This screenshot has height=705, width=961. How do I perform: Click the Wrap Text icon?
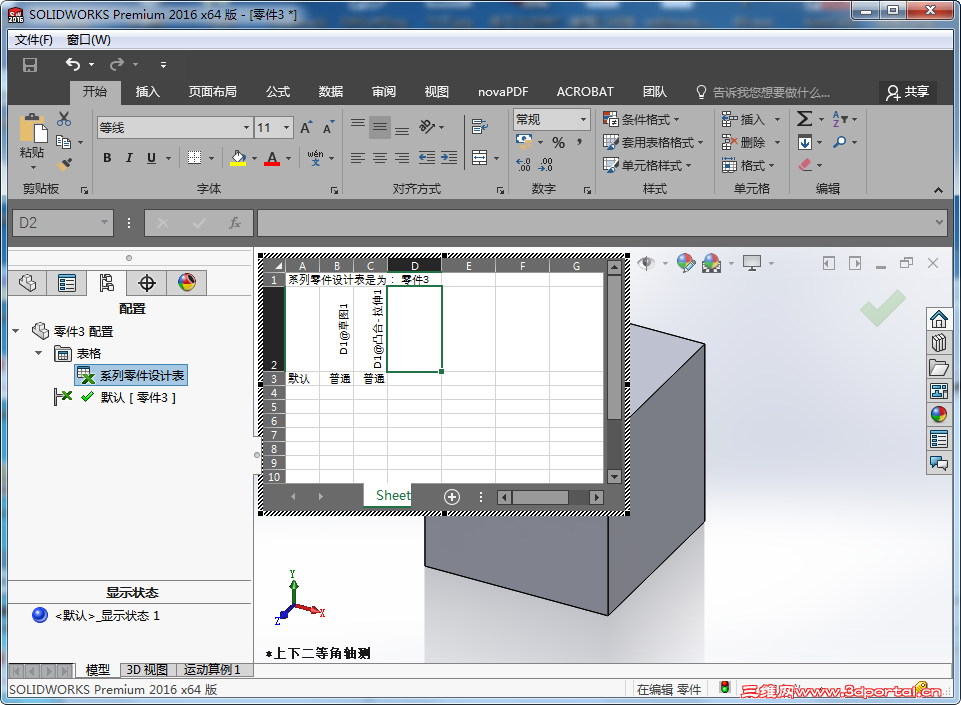click(x=479, y=127)
